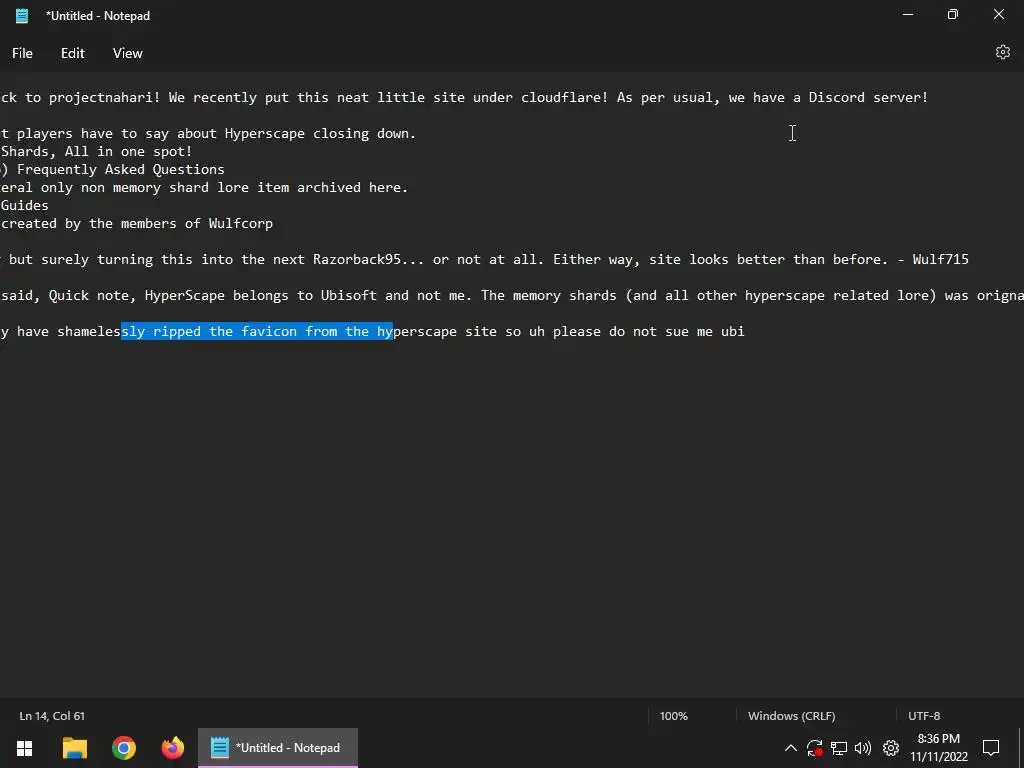Close the Notepad window
Image resolution: width=1024 pixels, height=768 pixels.
pyautogui.click(x=999, y=14)
